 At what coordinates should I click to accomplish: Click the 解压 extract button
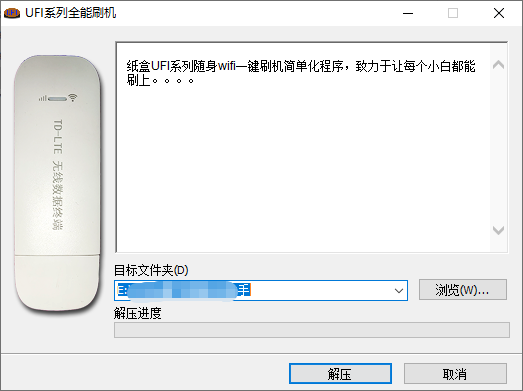340,373
